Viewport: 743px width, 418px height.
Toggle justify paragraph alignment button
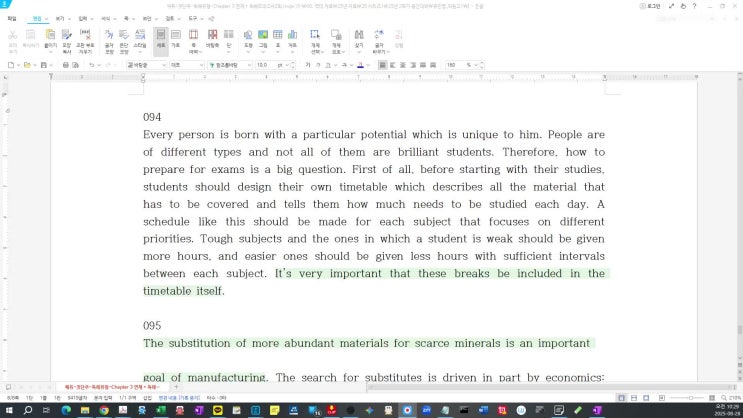(382, 65)
